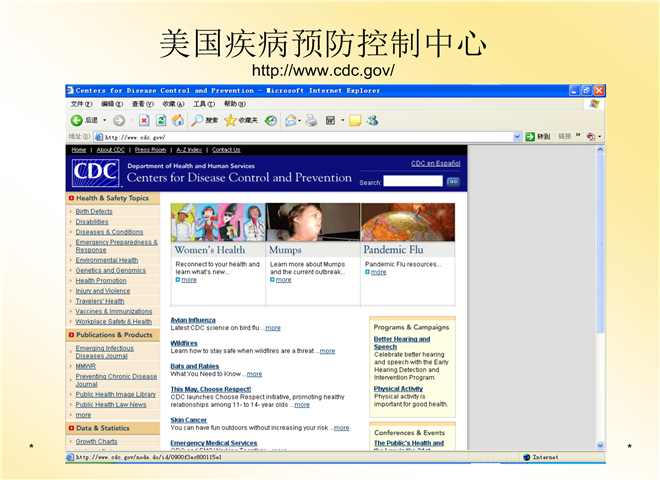Open the 收藏 (Favorites) menu
Screen dimensions: 660x480
coord(173,104)
